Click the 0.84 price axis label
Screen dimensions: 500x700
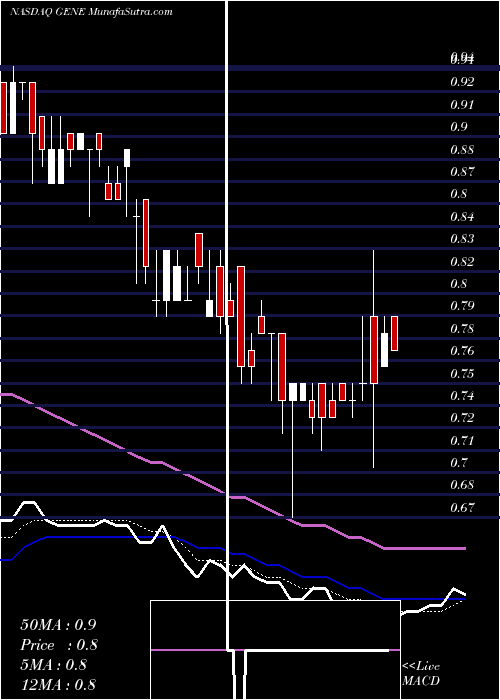coord(462,217)
